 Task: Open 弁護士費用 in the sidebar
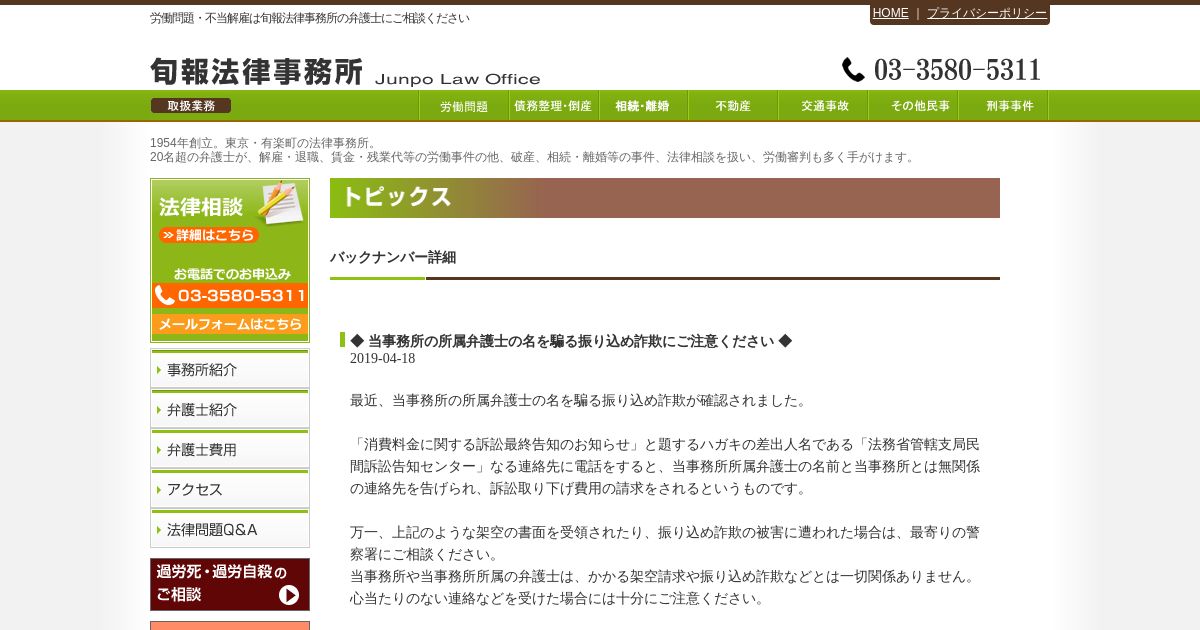coord(230,449)
